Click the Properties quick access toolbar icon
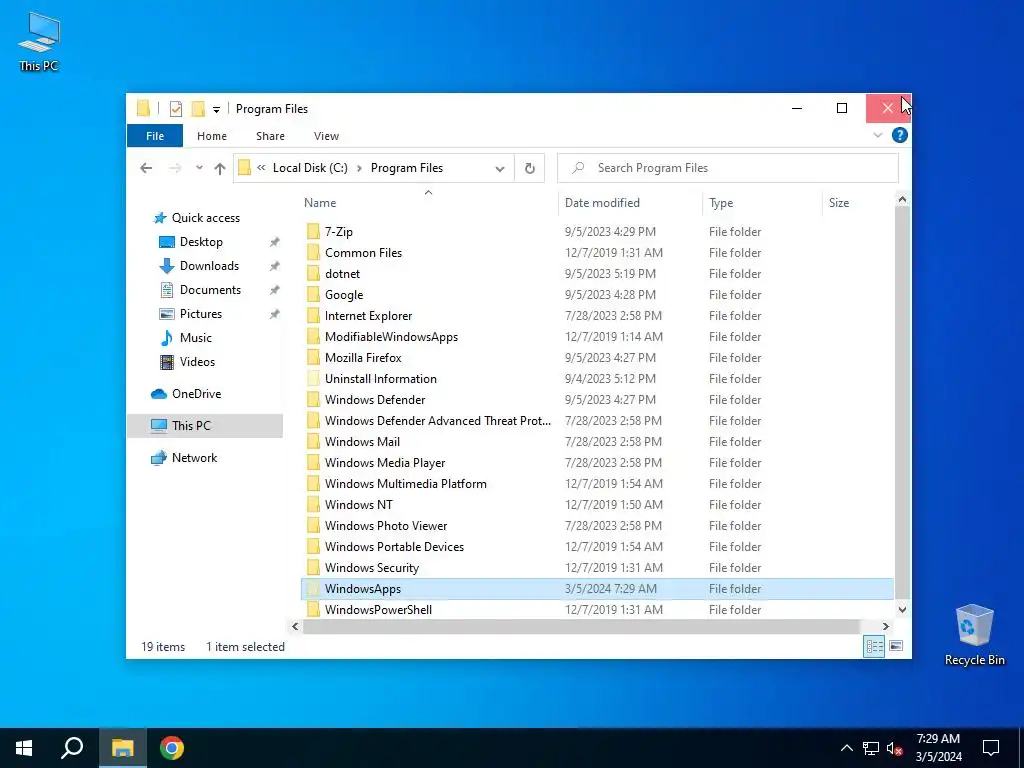The width and height of the screenshot is (1024, 768). click(176, 109)
